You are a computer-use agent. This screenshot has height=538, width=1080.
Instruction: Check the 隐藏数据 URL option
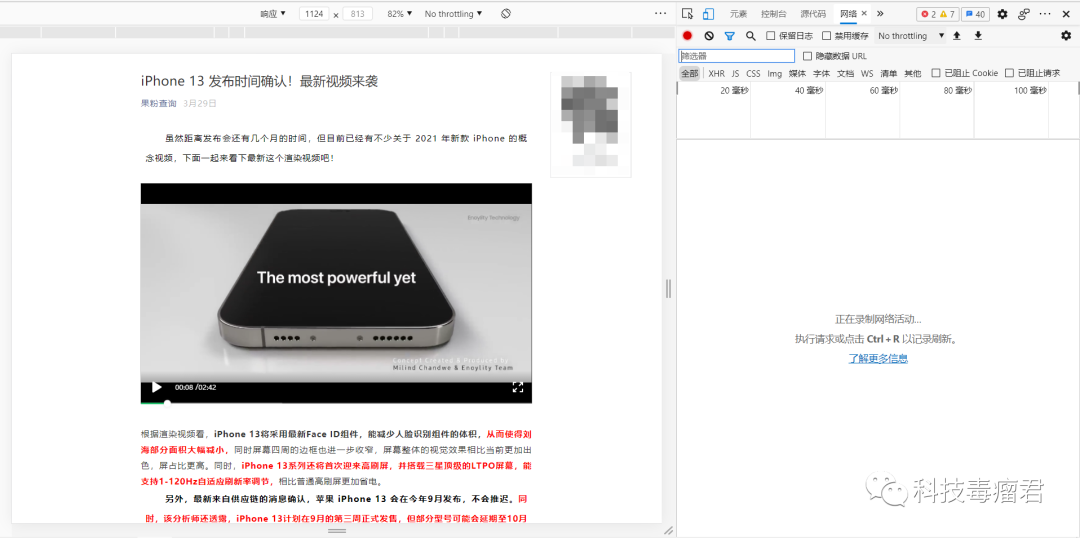[x=808, y=56]
